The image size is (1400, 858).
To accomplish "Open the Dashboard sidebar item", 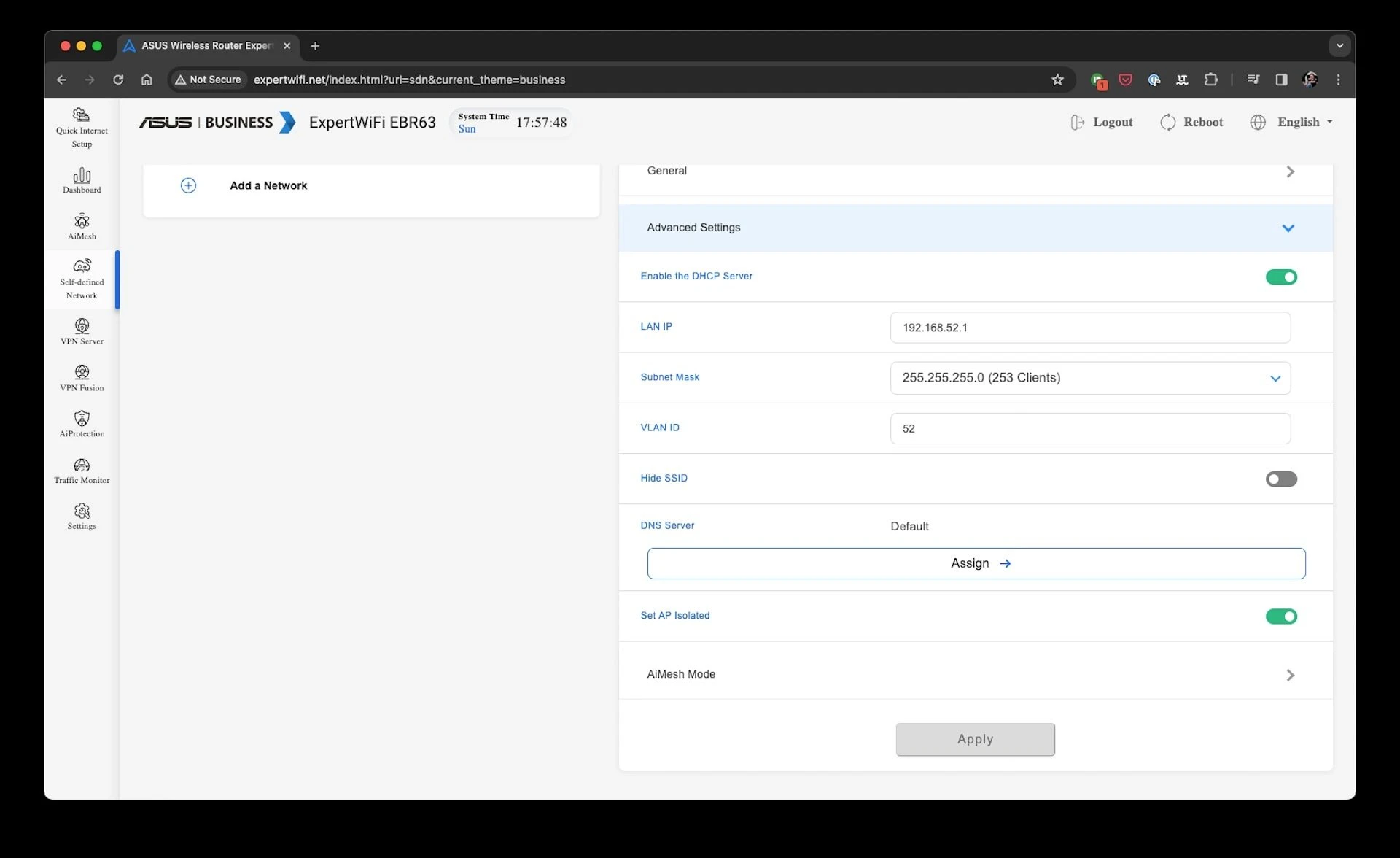I will 82,181.
